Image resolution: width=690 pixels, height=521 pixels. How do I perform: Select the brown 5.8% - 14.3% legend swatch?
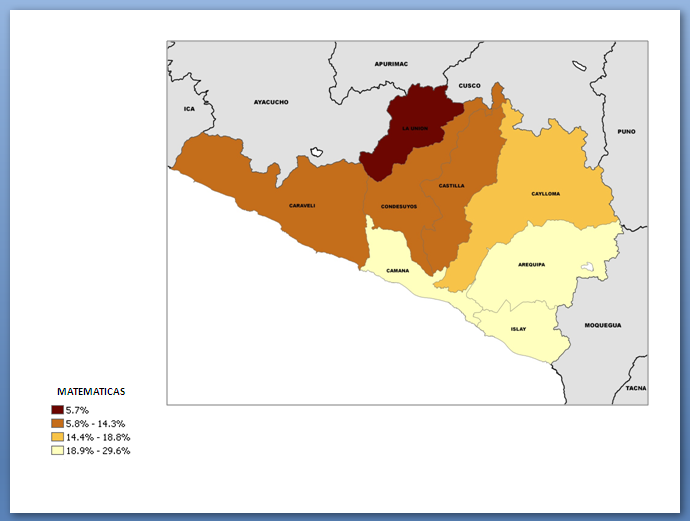click(57, 424)
